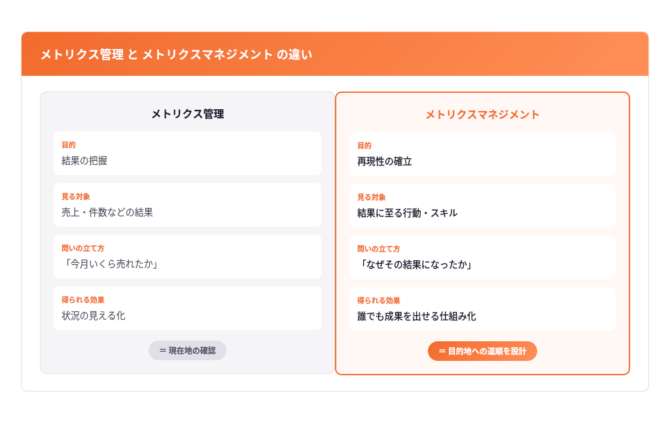Click the 再現性の確立 card text
This screenshot has width=670, height=423.
[384, 161]
